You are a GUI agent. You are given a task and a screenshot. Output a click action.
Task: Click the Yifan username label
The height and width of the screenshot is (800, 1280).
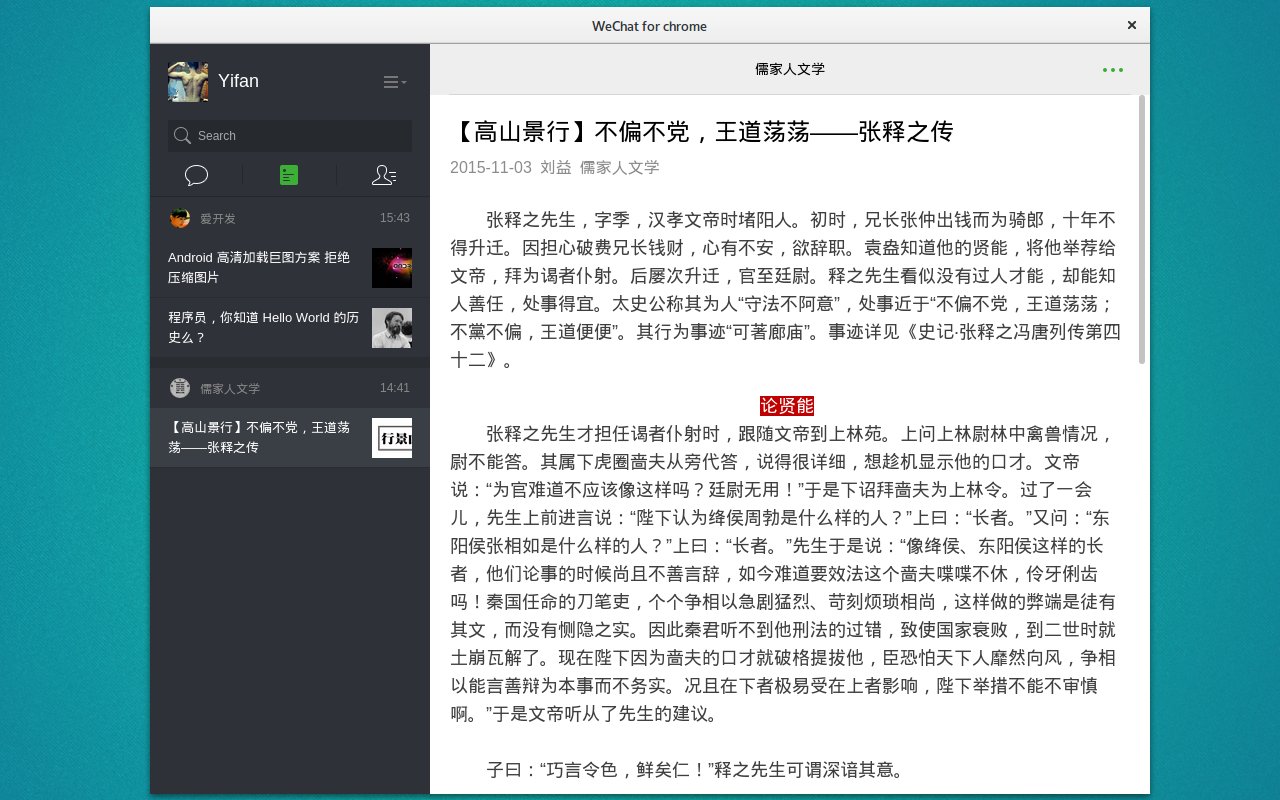(238, 81)
